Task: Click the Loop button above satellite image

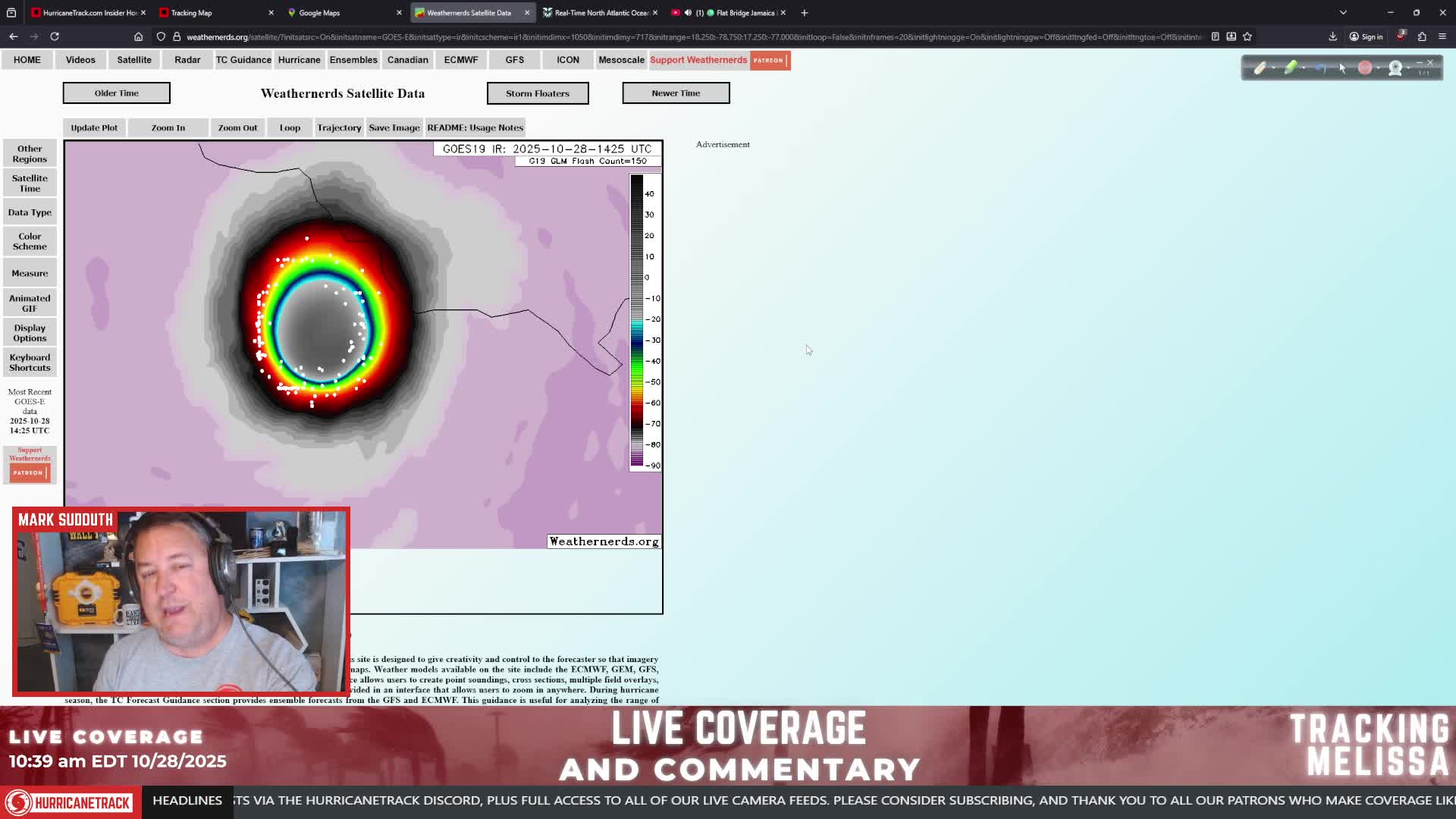Action: 290,127
